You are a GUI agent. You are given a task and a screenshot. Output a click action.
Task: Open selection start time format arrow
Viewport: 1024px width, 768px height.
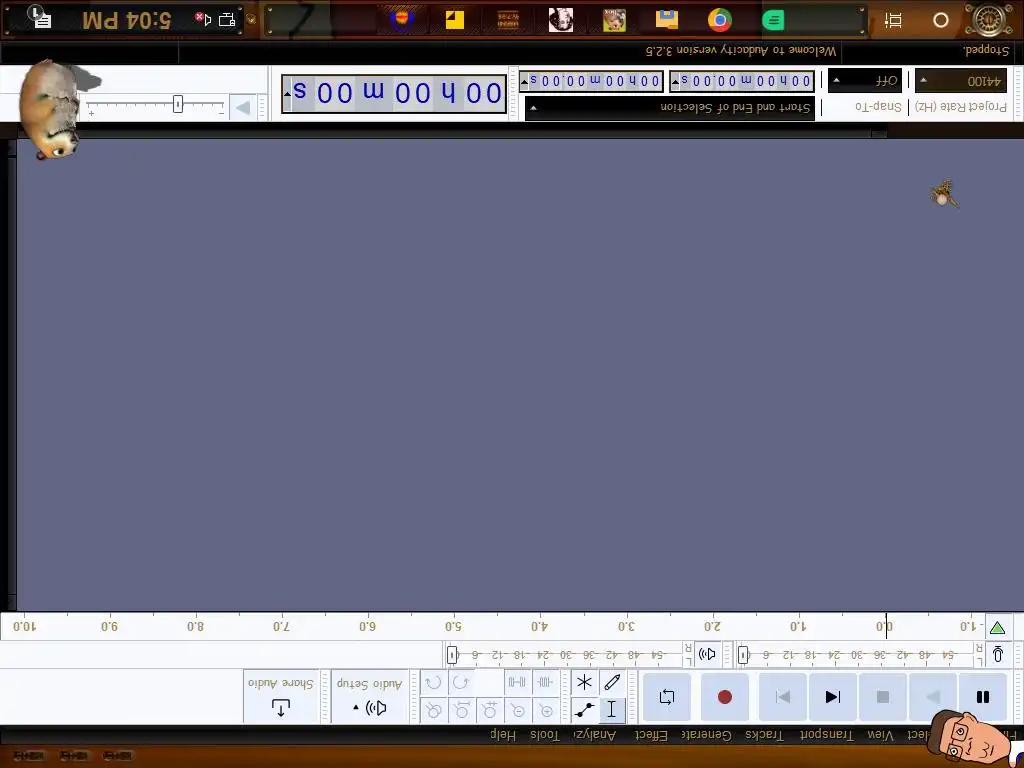click(x=676, y=82)
